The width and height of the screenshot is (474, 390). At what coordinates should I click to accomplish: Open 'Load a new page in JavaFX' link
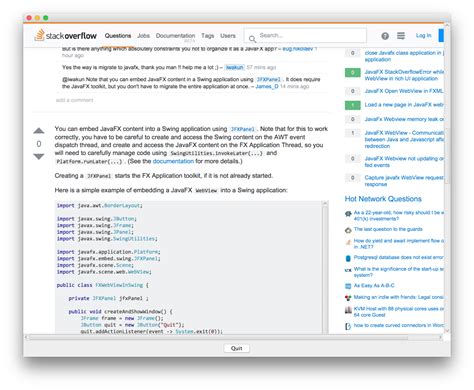point(404,105)
